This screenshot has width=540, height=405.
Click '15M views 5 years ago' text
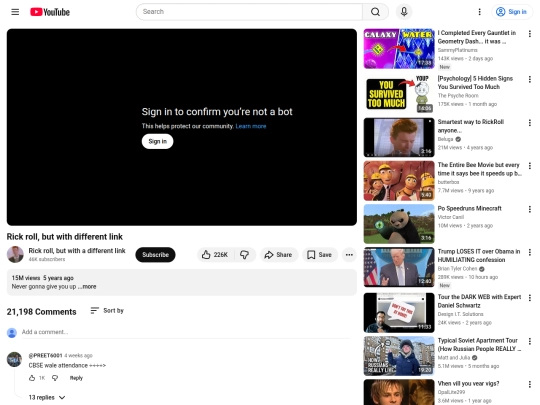click(43, 278)
